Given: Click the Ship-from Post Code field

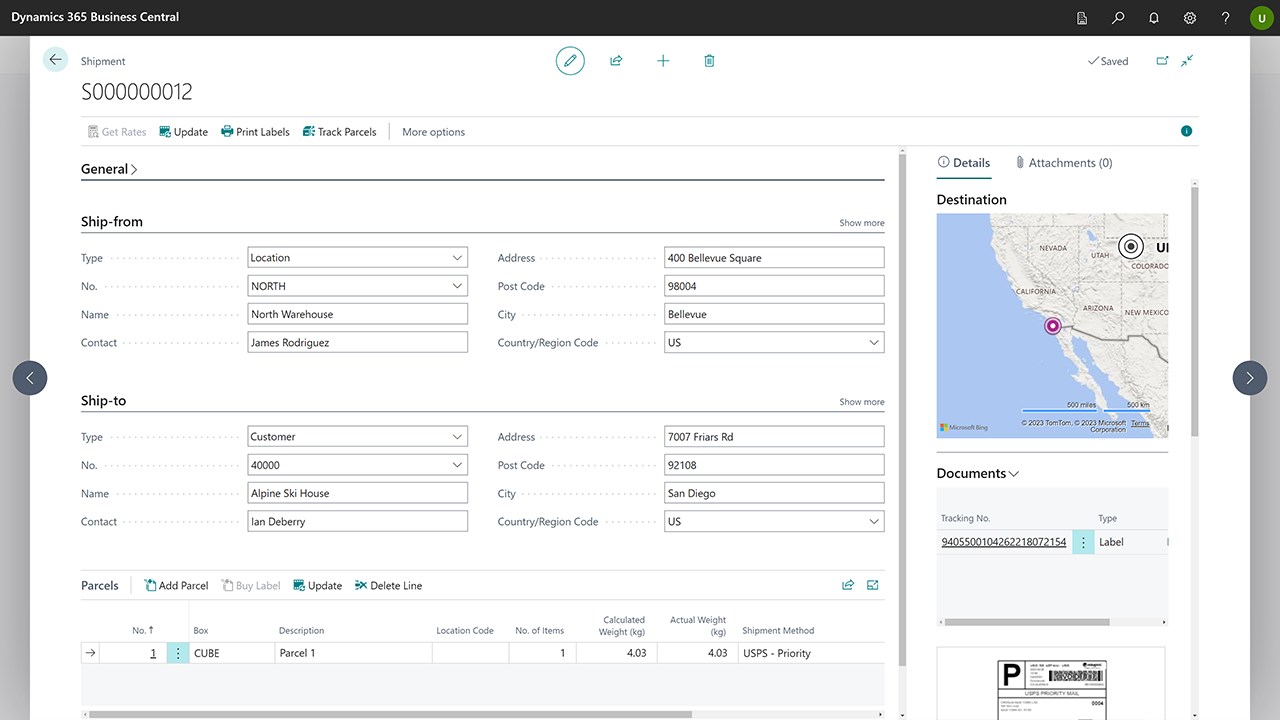Looking at the screenshot, I should pos(774,286).
